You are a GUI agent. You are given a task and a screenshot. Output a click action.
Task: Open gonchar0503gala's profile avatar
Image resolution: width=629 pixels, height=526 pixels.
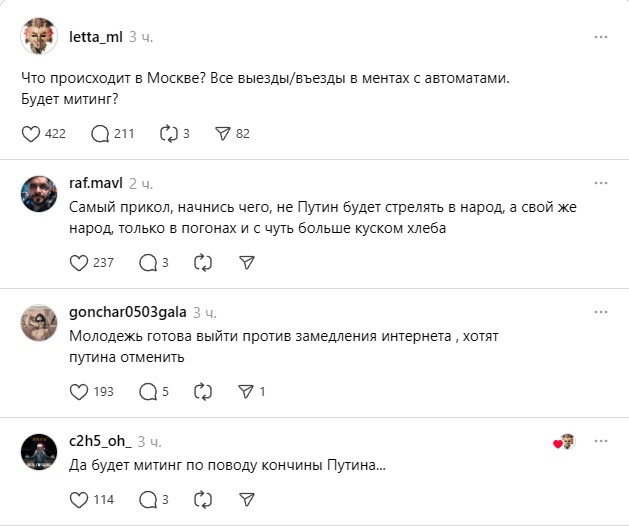[39, 322]
